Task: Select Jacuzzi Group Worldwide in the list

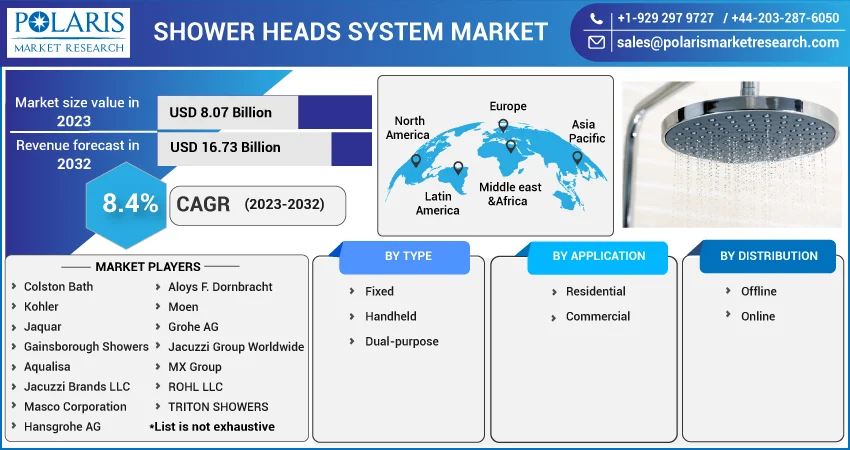Action: [x=236, y=347]
